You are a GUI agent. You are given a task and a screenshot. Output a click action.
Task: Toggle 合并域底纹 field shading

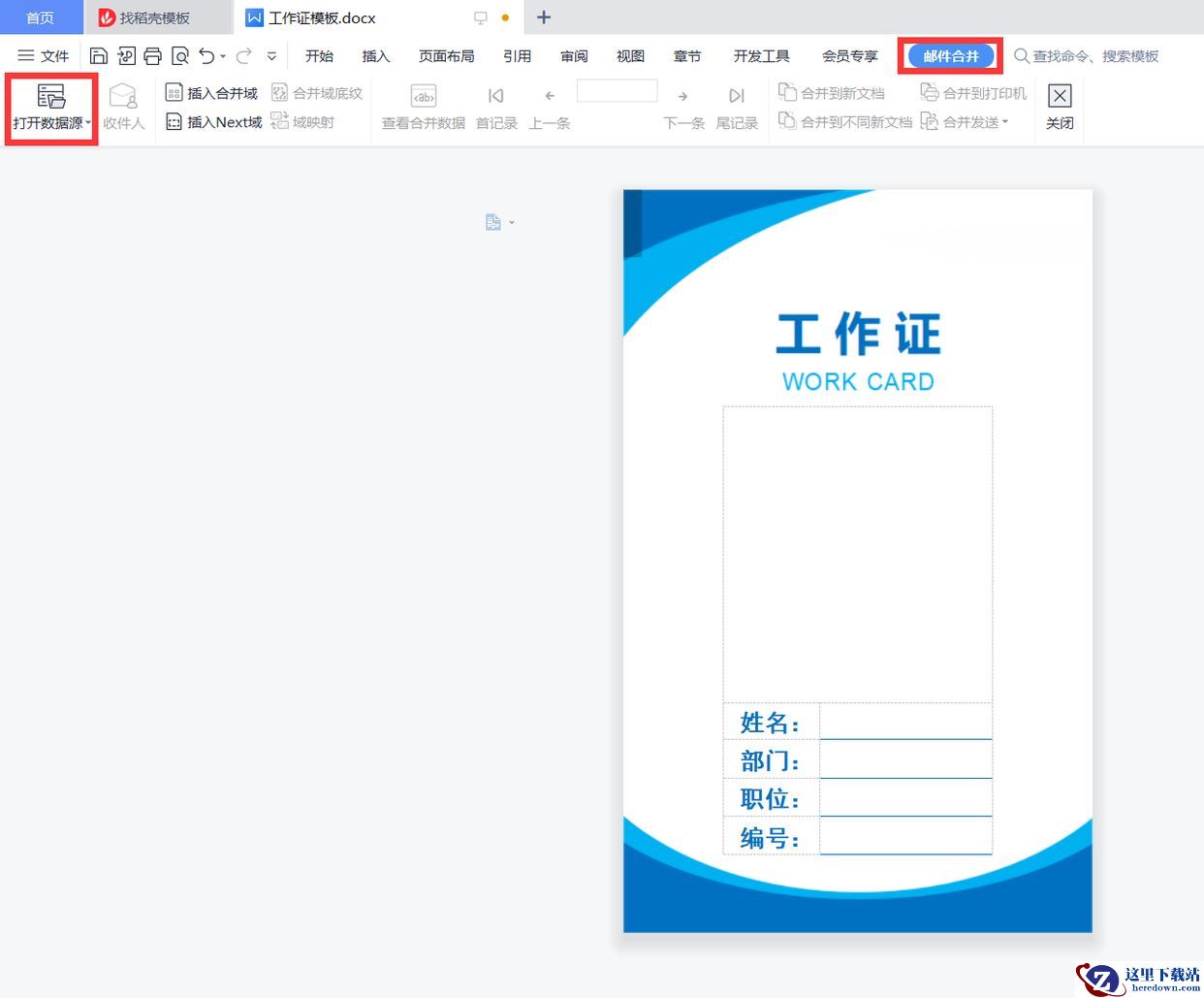click(317, 93)
